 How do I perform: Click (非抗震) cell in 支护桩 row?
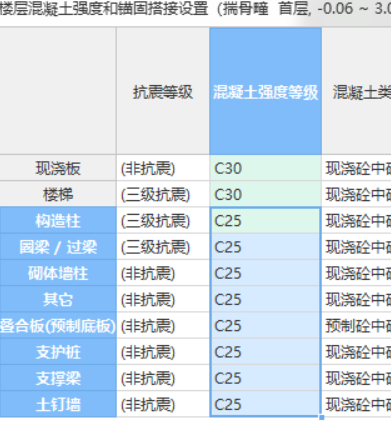163,352
